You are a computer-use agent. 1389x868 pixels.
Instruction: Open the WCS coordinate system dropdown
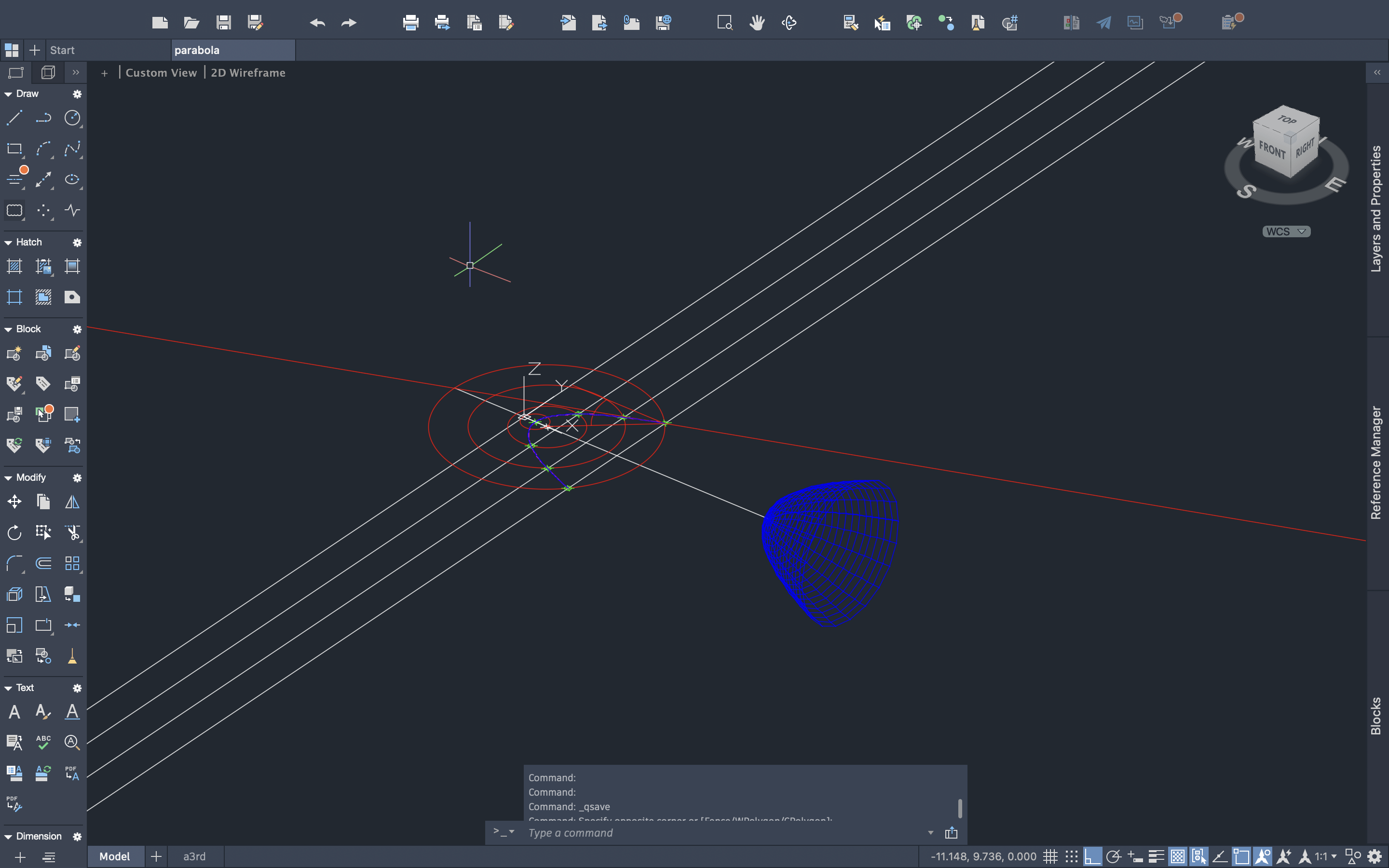(1286, 231)
